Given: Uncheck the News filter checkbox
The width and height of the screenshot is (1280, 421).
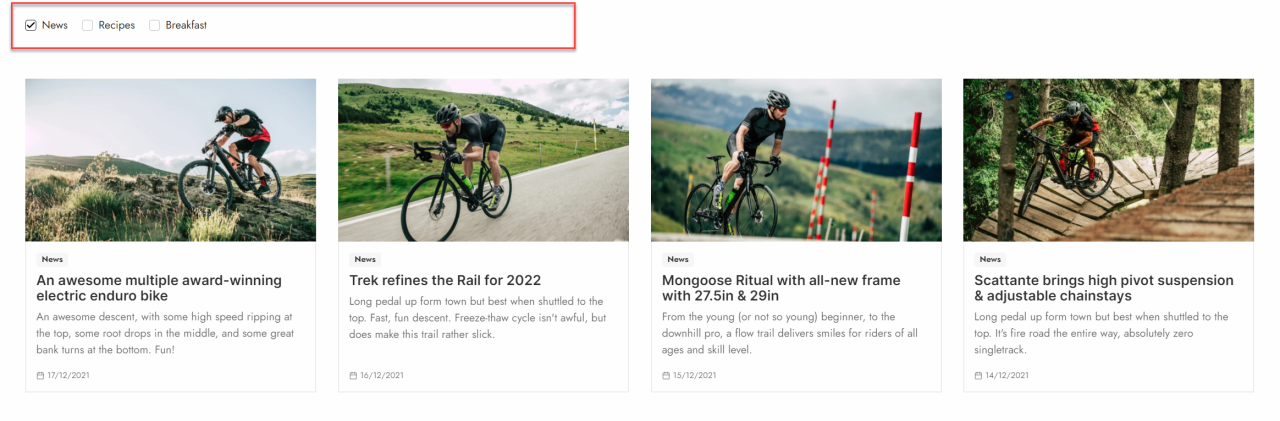Looking at the screenshot, I should click(31, 25).
